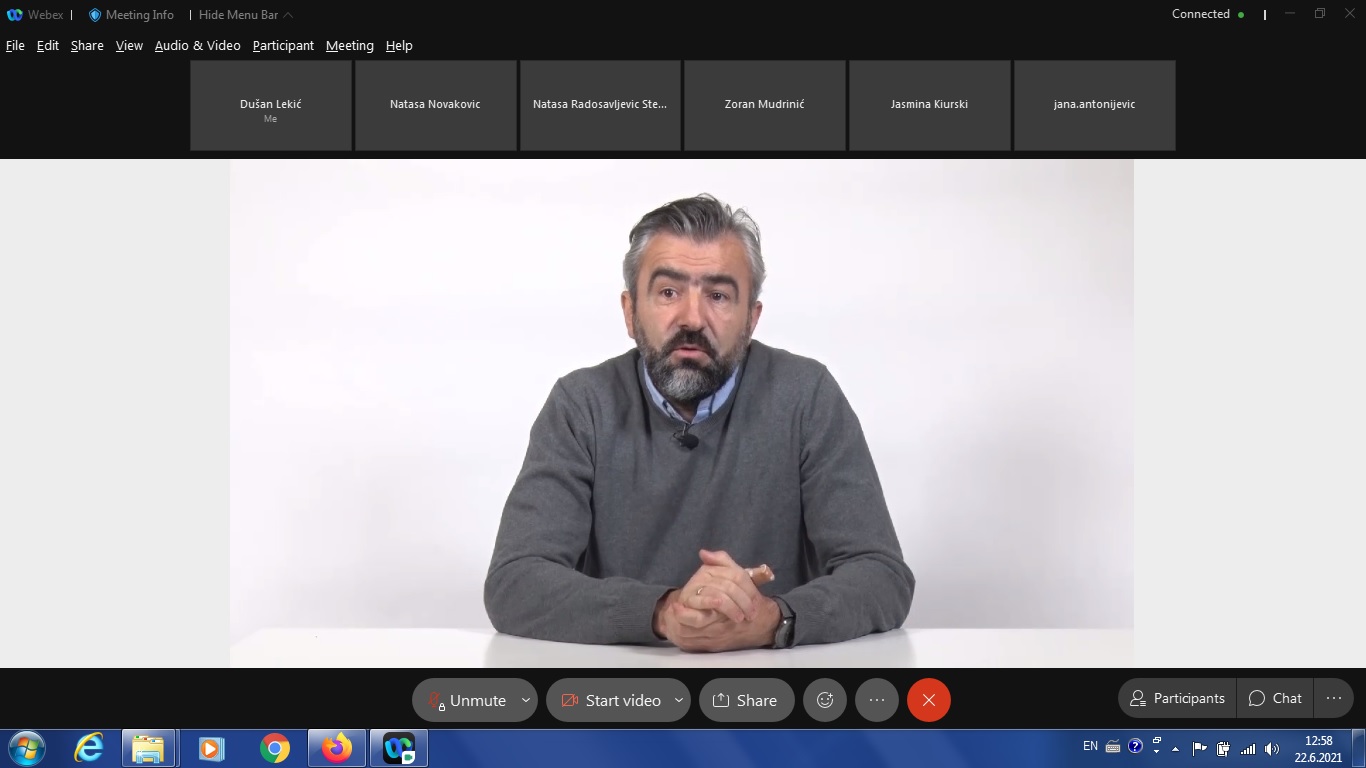Click the Connected status indicator
The width and height of the screenshot is (1366, 768).
pos(1208,14)
